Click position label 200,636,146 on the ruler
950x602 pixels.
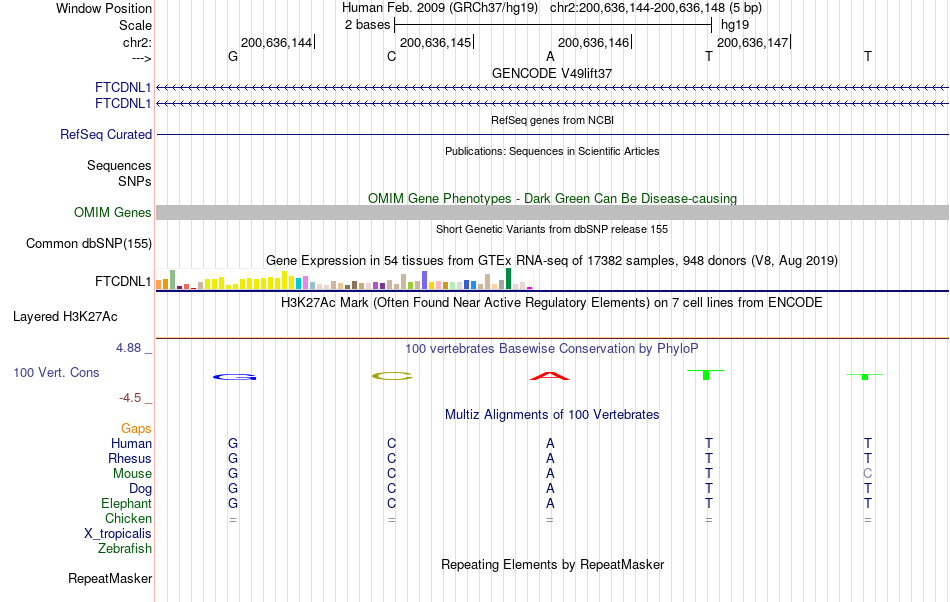[593, 42]
